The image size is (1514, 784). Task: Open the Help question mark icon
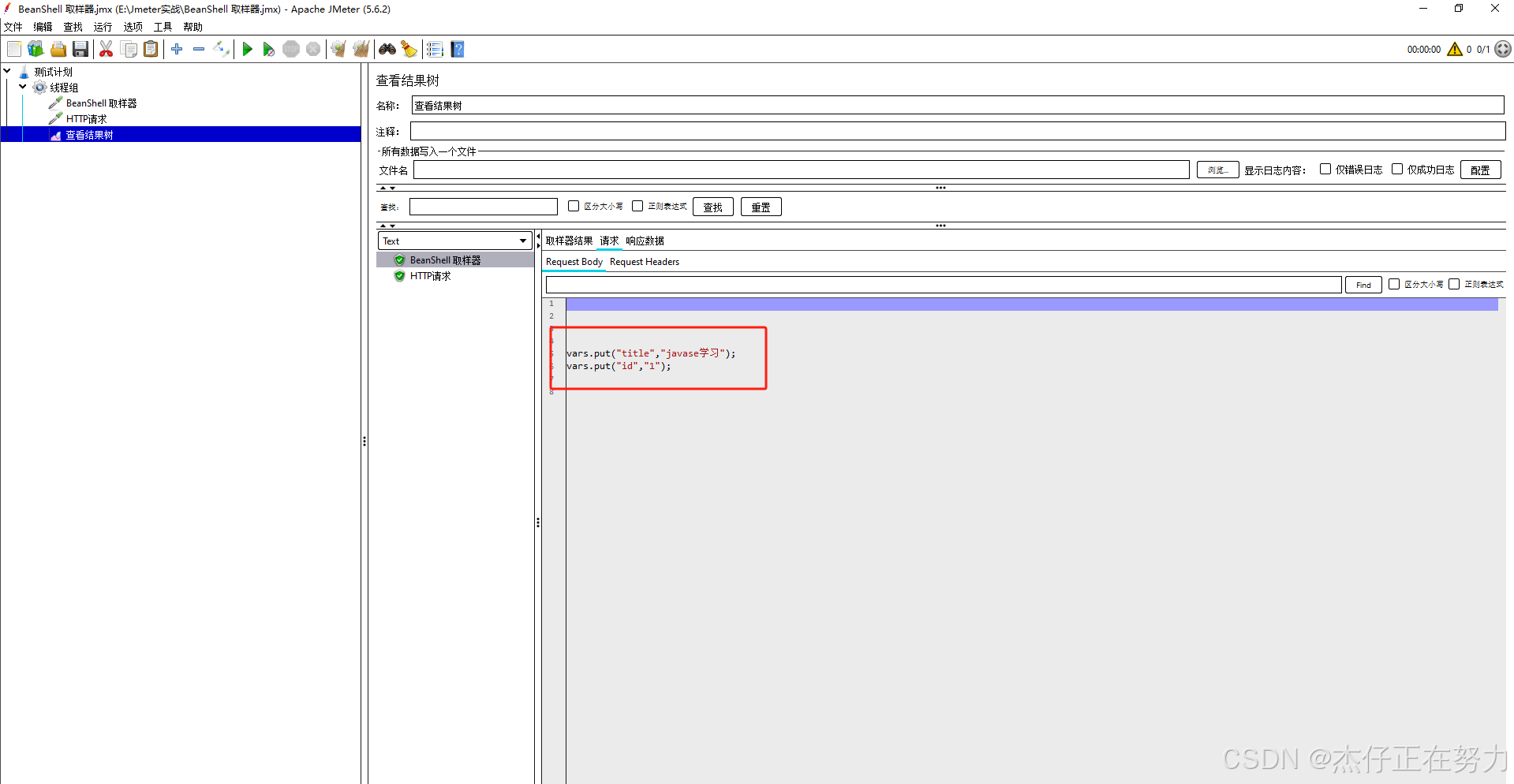point(458,49)
